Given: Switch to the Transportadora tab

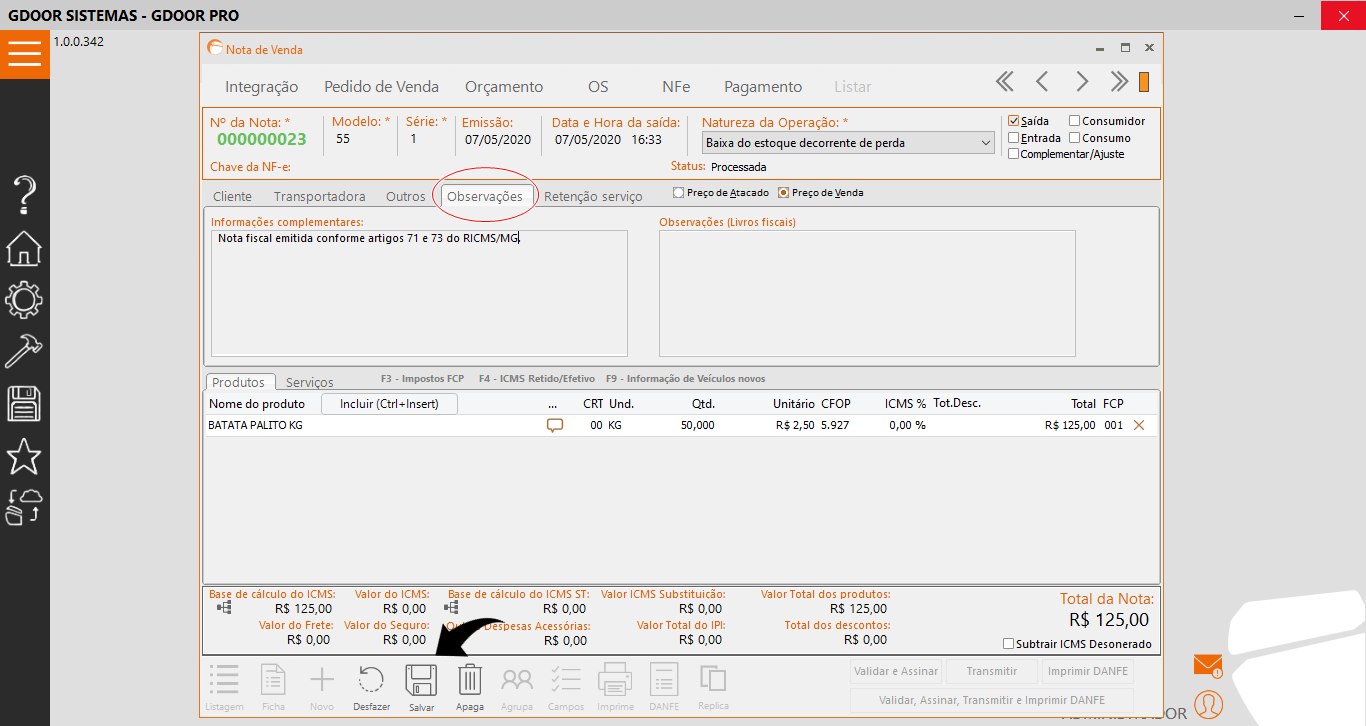Looking at the screenshot, I should click(x=320, y=196).
